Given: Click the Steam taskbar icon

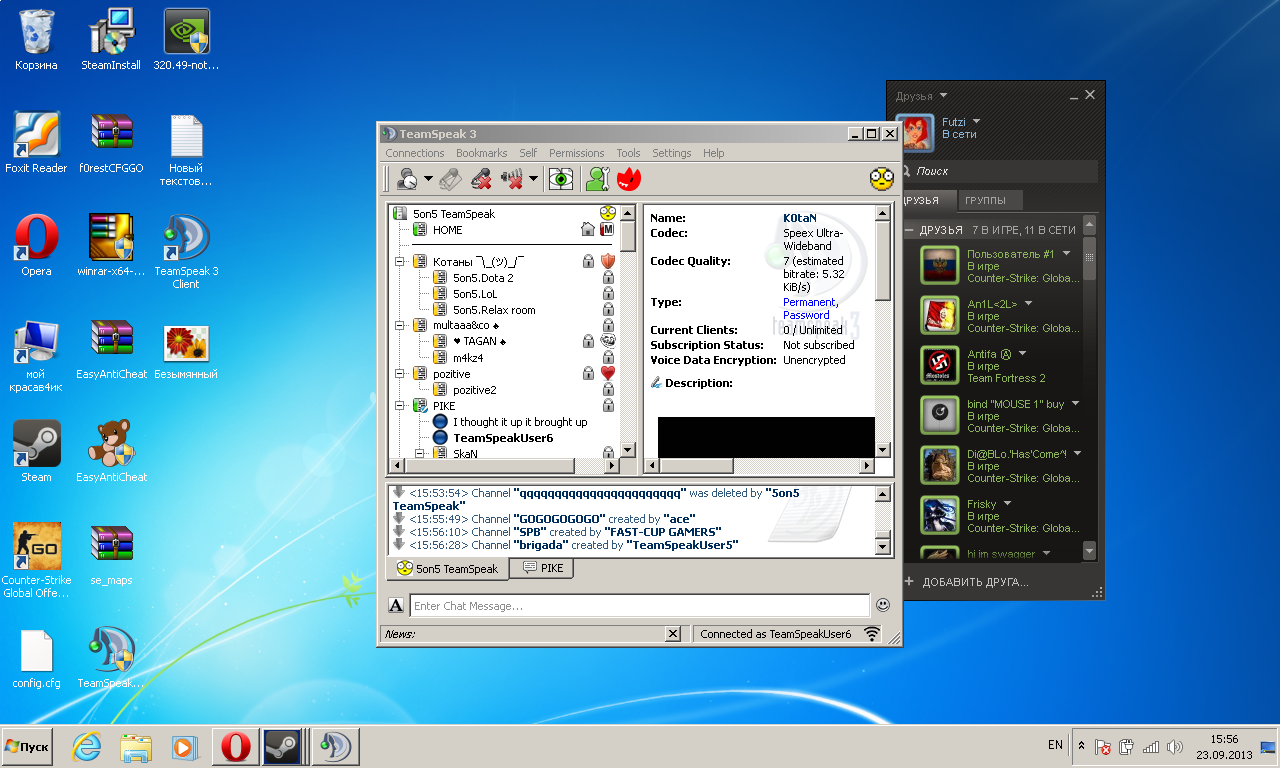Looking at the screenshot, I should pyautogui.click(x=282, y=747).
